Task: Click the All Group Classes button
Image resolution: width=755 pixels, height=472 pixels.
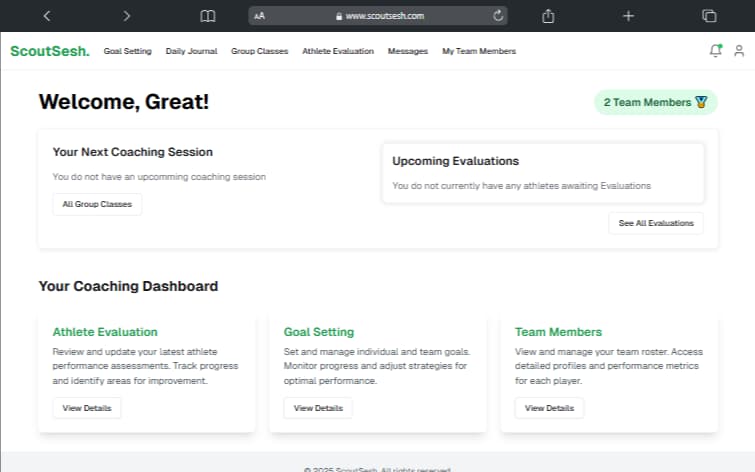Action: pyautogui.click(x=97, y=204)
